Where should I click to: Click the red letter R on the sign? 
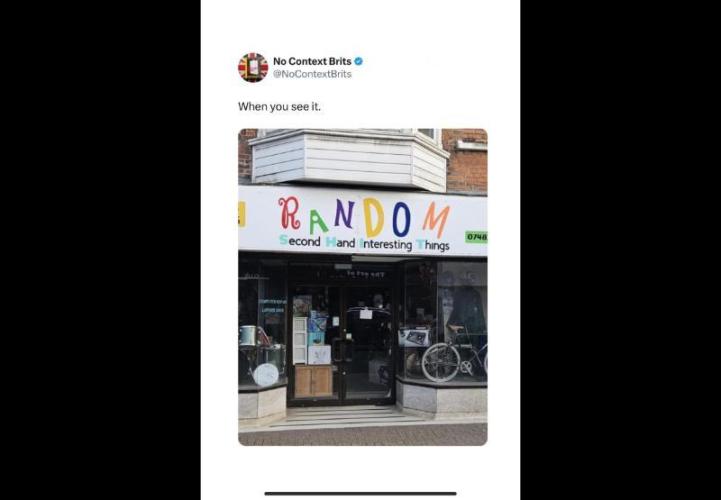pos(290,213)
